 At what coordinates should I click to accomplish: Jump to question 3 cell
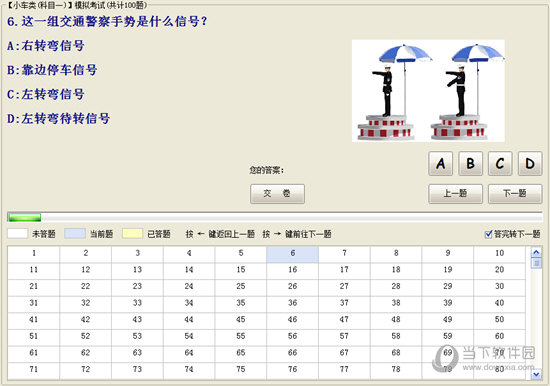137,254
